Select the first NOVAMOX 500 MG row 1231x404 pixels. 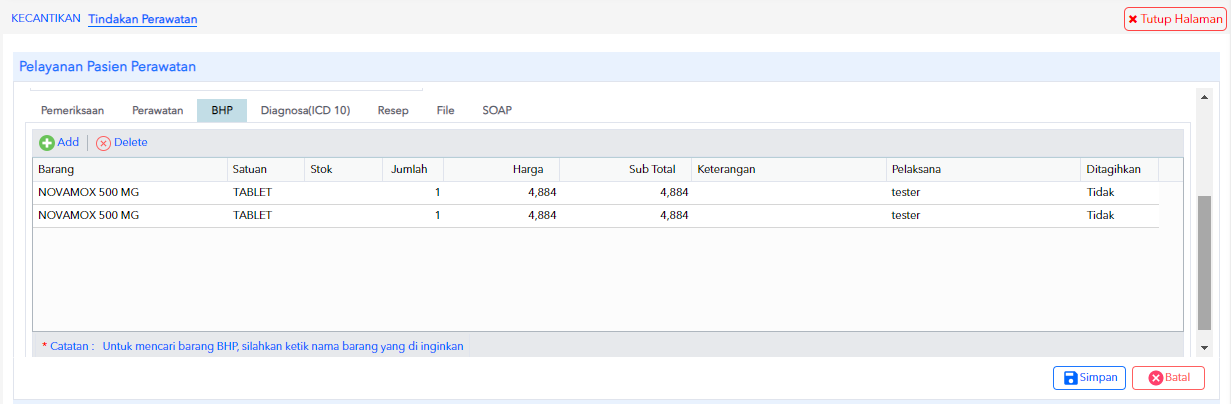(596, 192)
